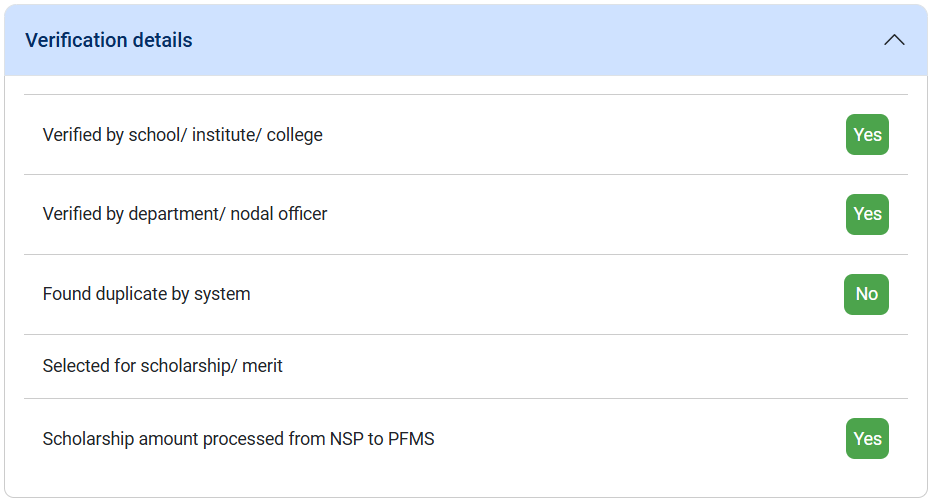931x504 pixels.
Task: Click Yes badge for PFMS processing
Action: [867, 438]
